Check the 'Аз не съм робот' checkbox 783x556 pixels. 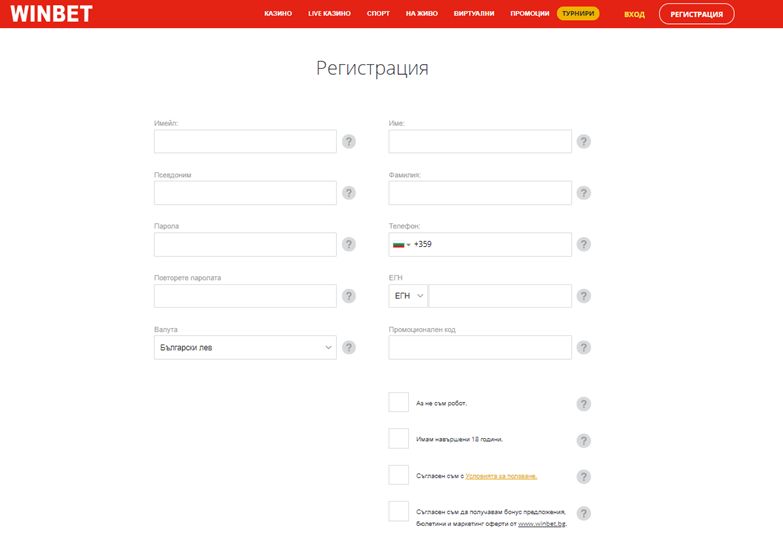[x=398, y=402]
